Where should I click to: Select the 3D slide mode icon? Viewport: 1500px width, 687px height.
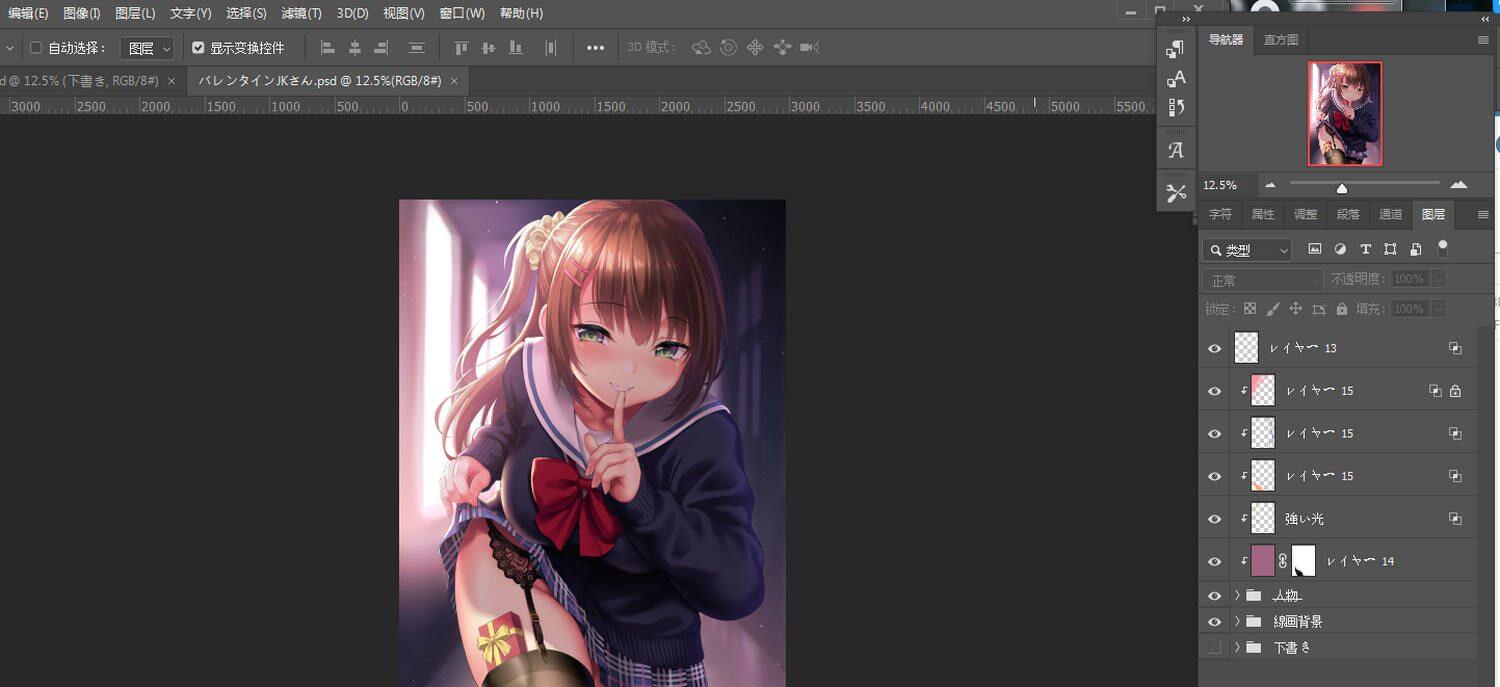[x=782, y=48]
